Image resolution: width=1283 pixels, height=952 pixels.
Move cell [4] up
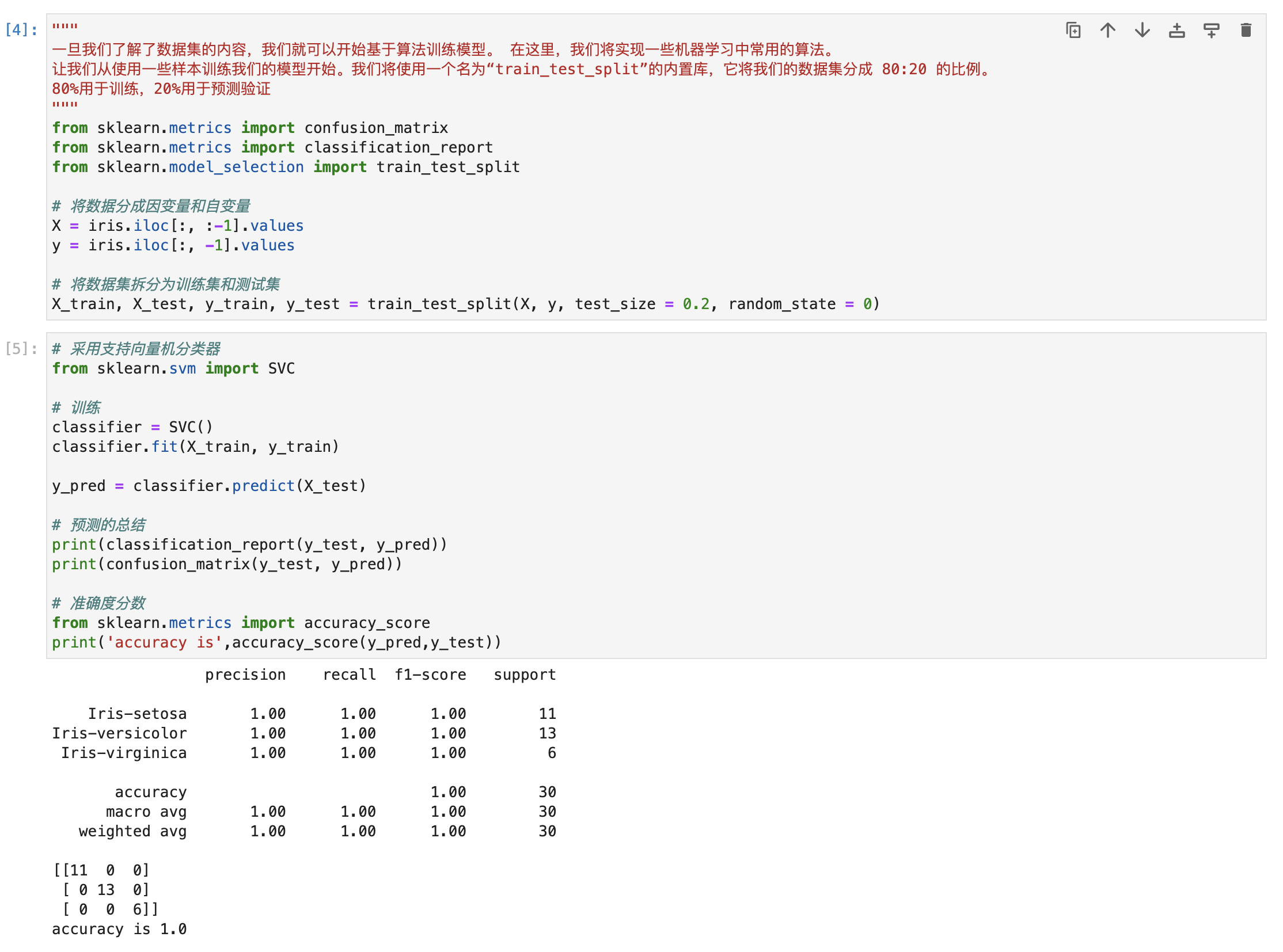pos(1107,30)
